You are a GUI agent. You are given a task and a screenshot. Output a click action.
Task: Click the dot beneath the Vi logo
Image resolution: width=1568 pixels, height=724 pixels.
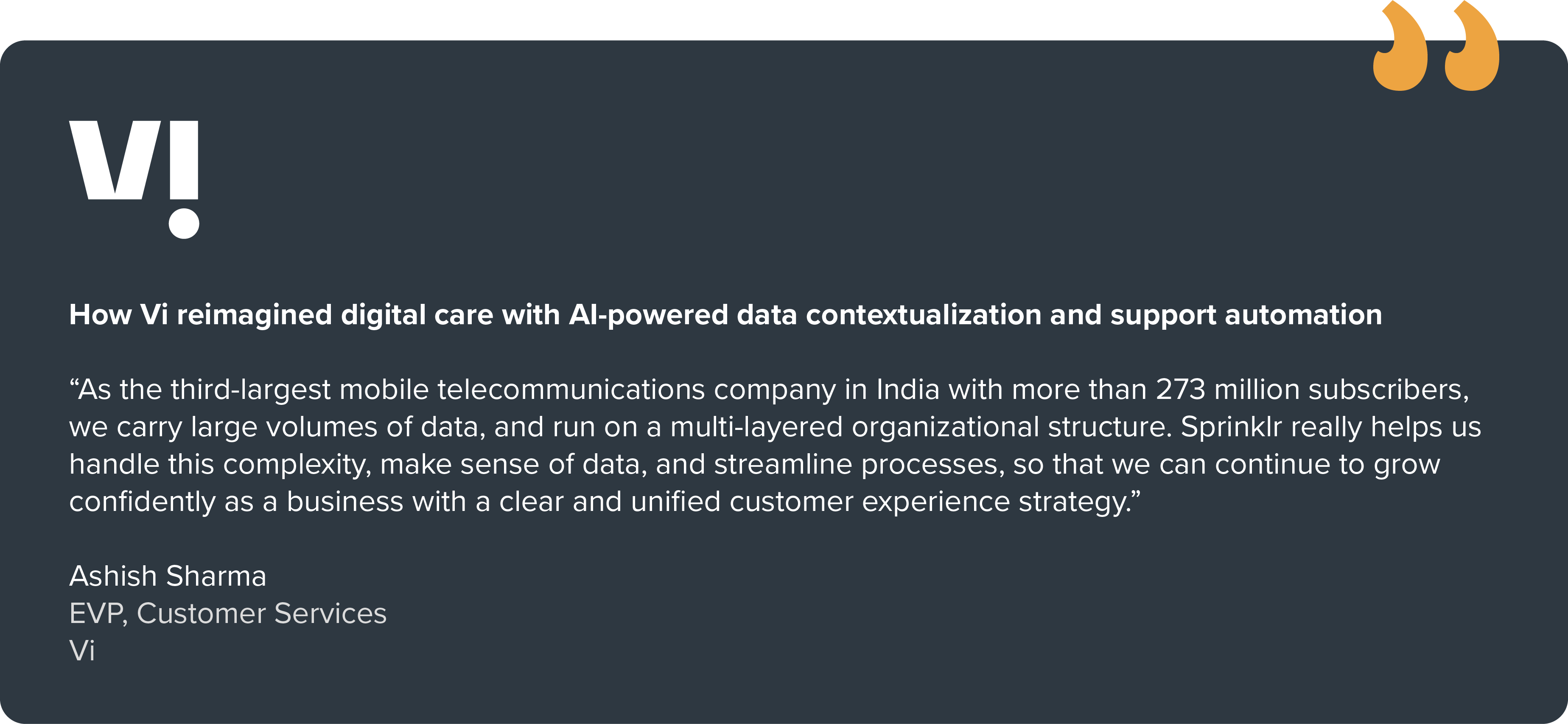coord(184,224)
